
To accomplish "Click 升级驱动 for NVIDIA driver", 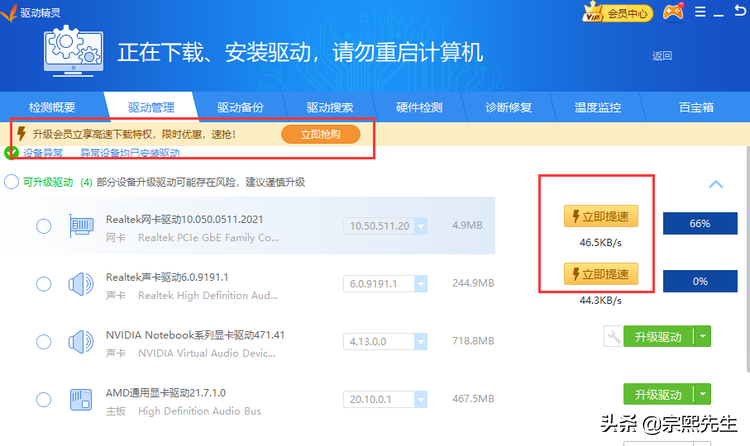I will pos(659,336).
